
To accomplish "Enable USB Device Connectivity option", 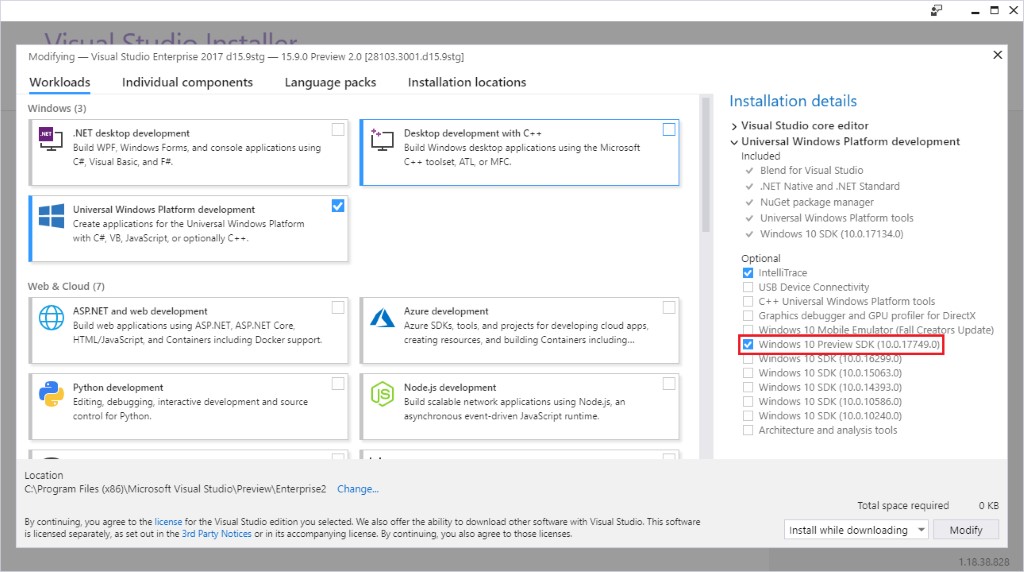I will point(748,287).
